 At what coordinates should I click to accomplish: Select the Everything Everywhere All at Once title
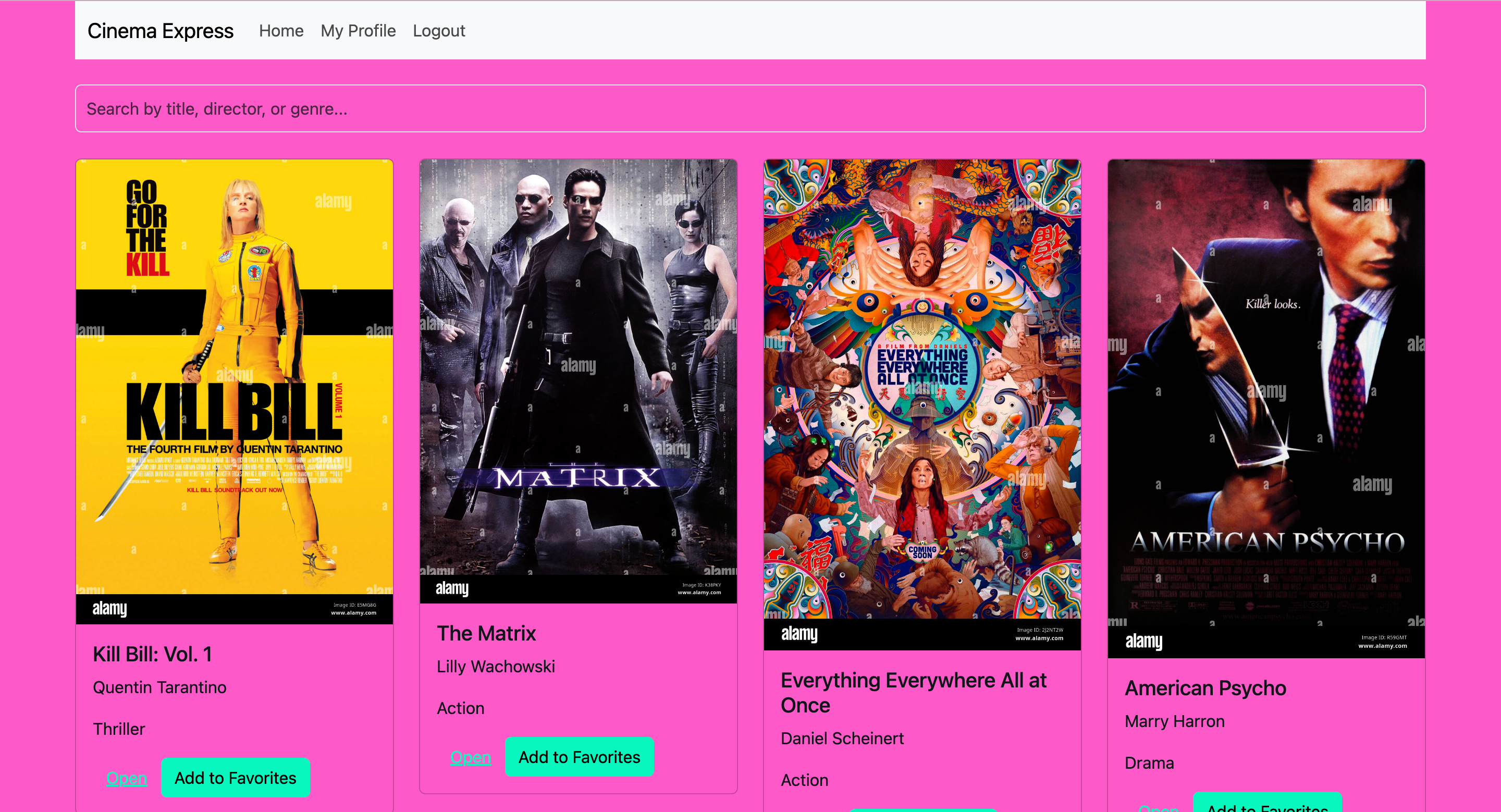[x=913, y=693]
